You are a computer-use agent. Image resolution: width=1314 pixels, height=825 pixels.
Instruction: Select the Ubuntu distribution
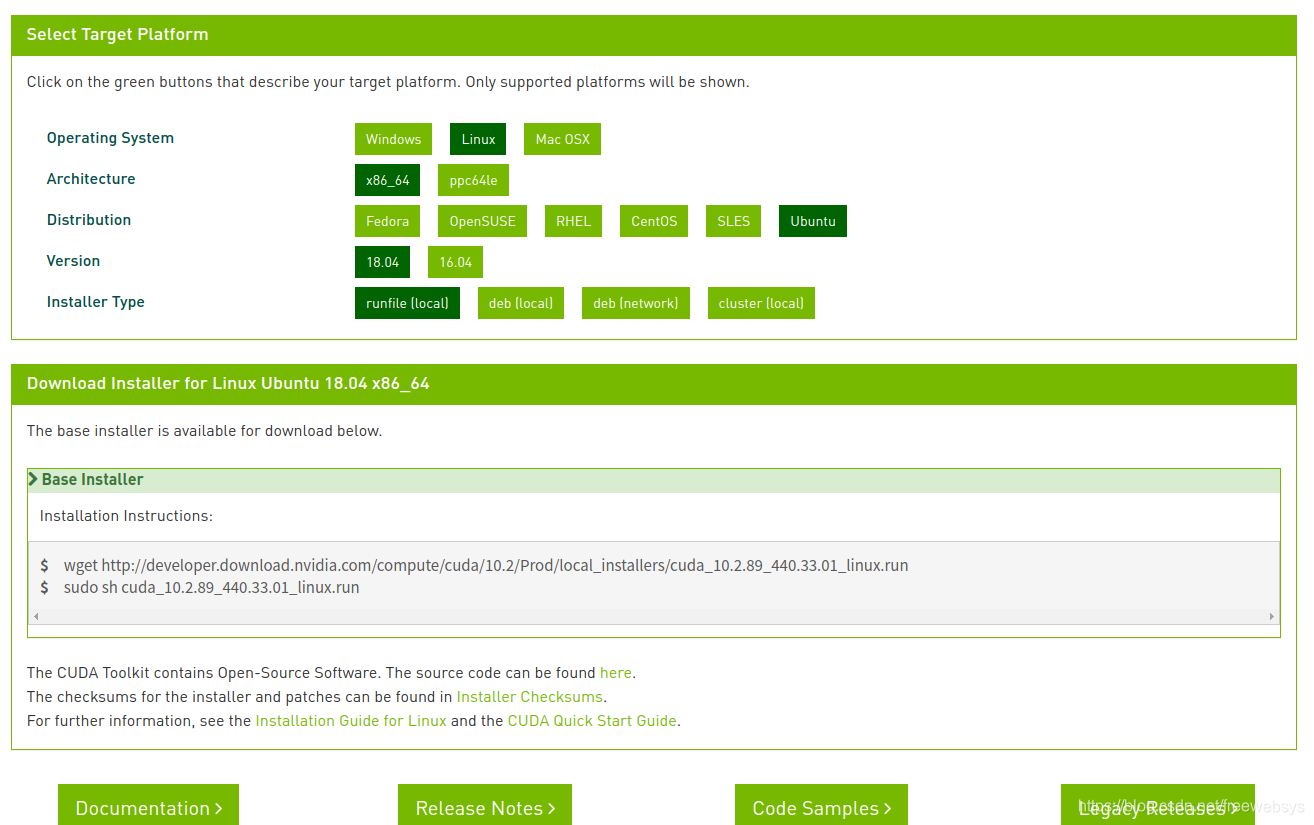pyautogui.click(x=813, y=221)
